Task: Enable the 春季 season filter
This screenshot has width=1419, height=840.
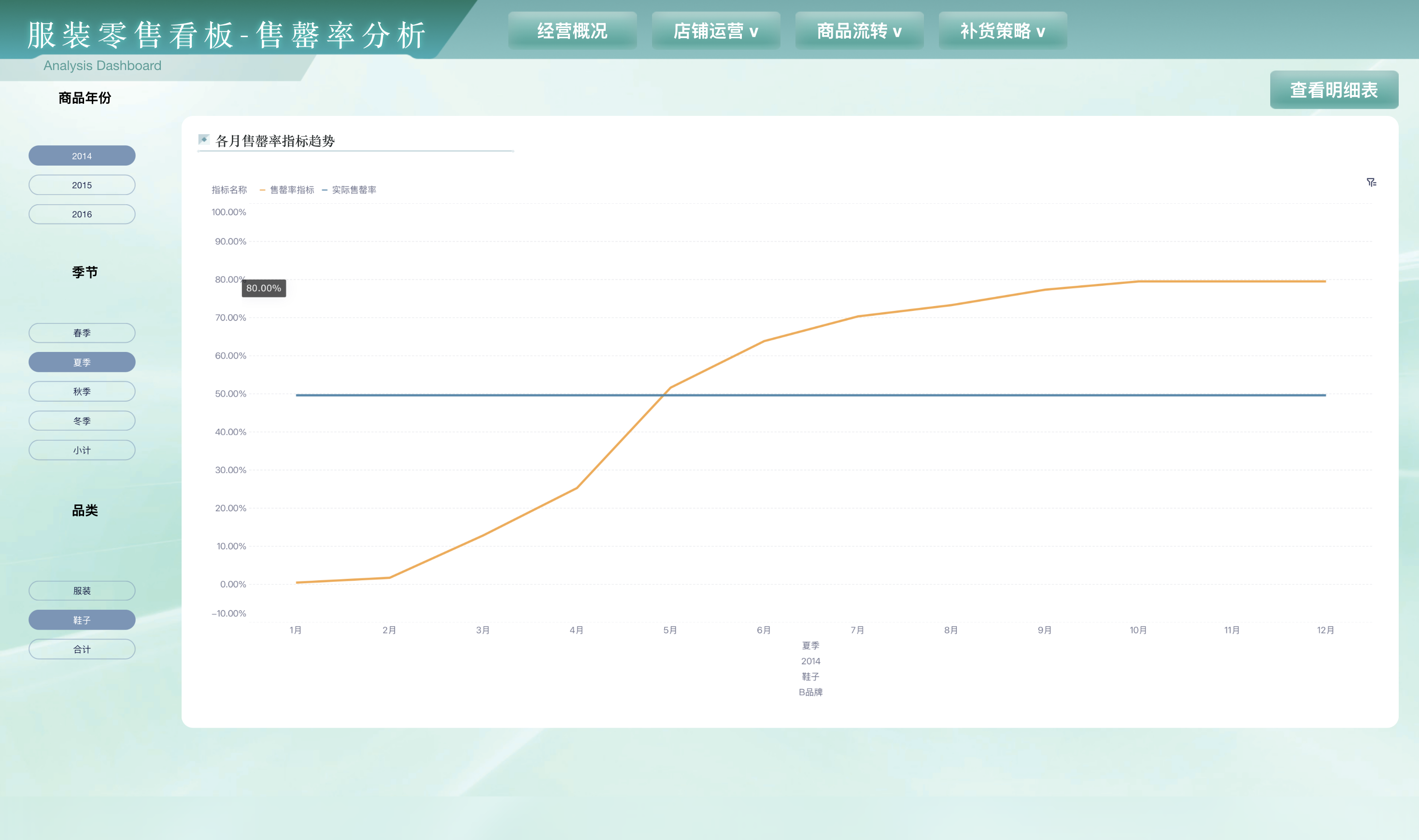Action: tap(82, 333)
